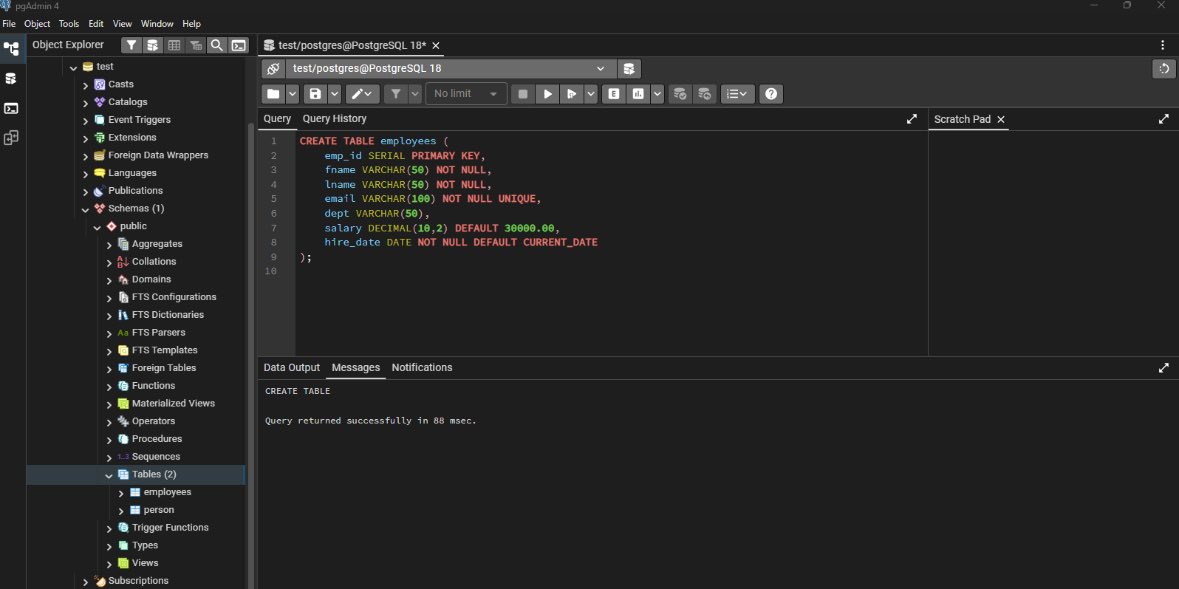Open the Window menu
Screen dimensions: 1179x589
pos(156,24)
